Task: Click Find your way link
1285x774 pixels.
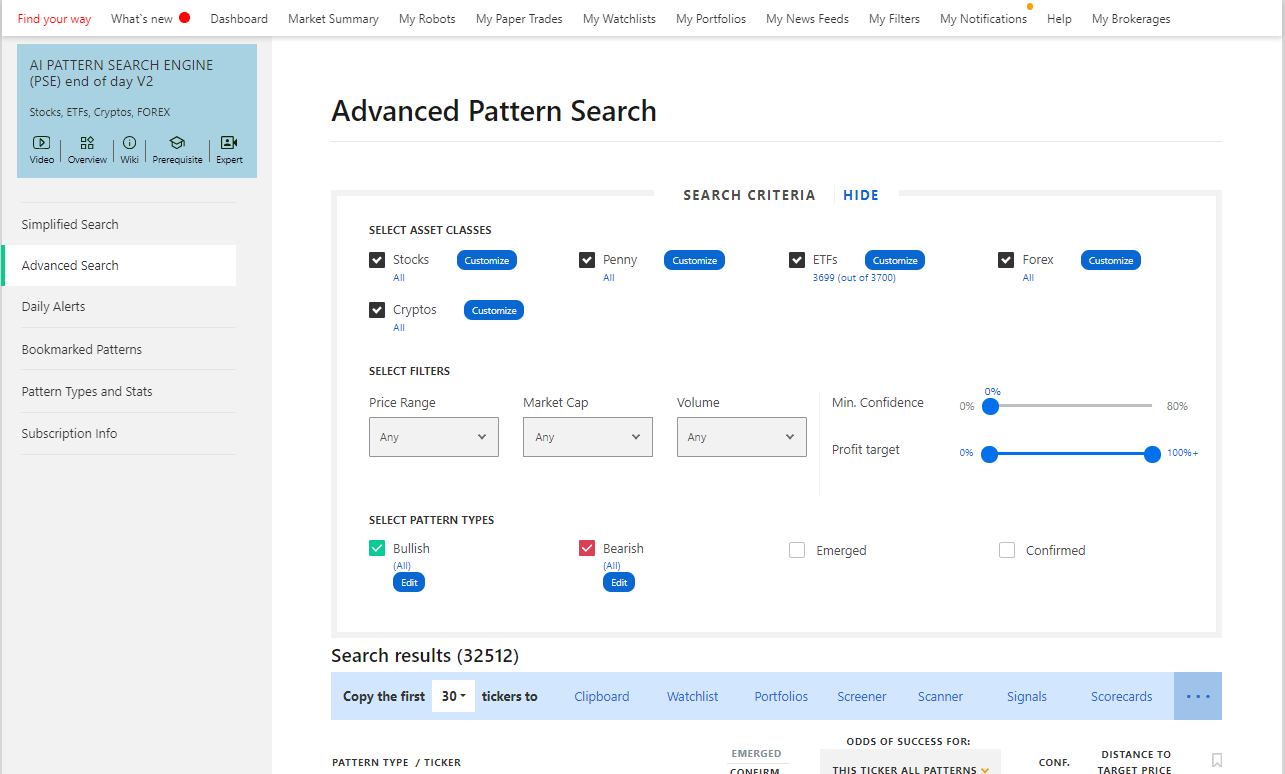Action: (x=54, y=19)
